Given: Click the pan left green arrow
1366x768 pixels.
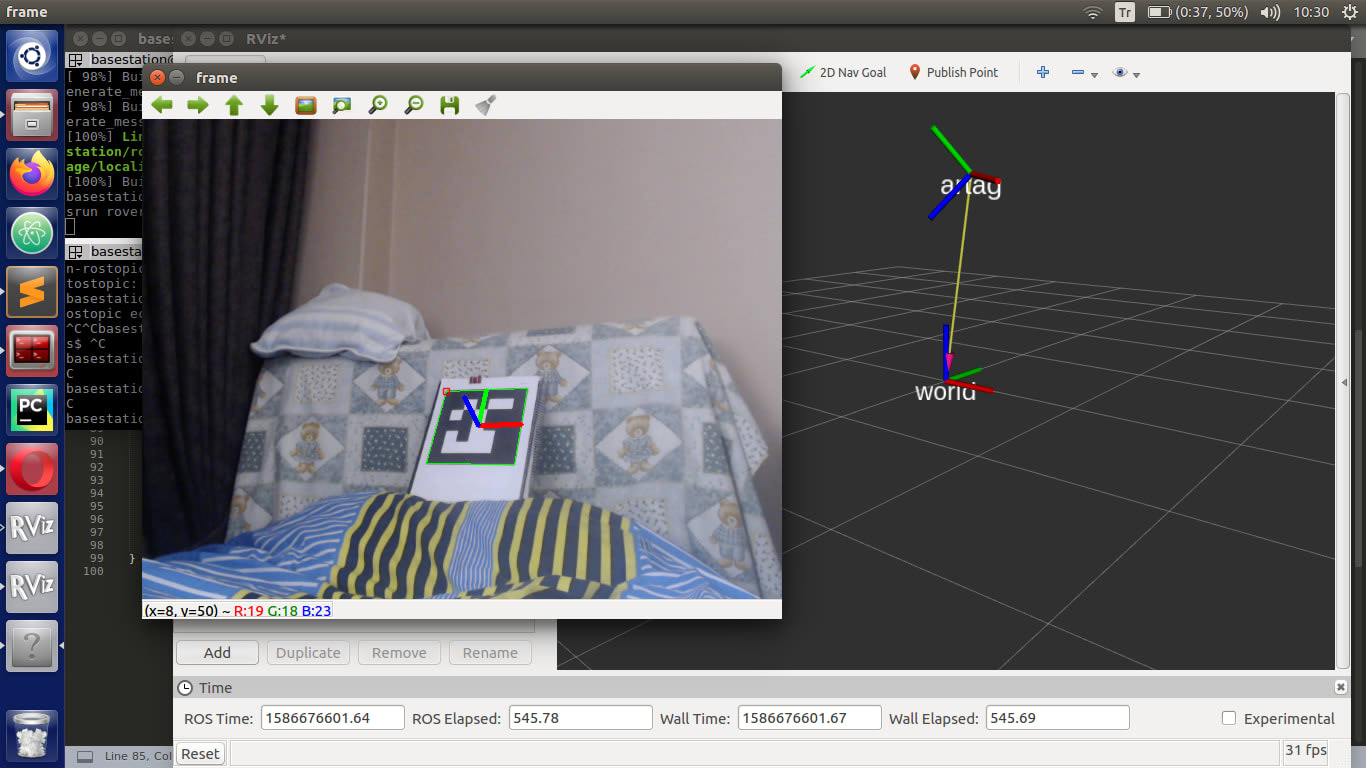Looking at the screenshot, I should pyautogui.click(x=162, y=105).
